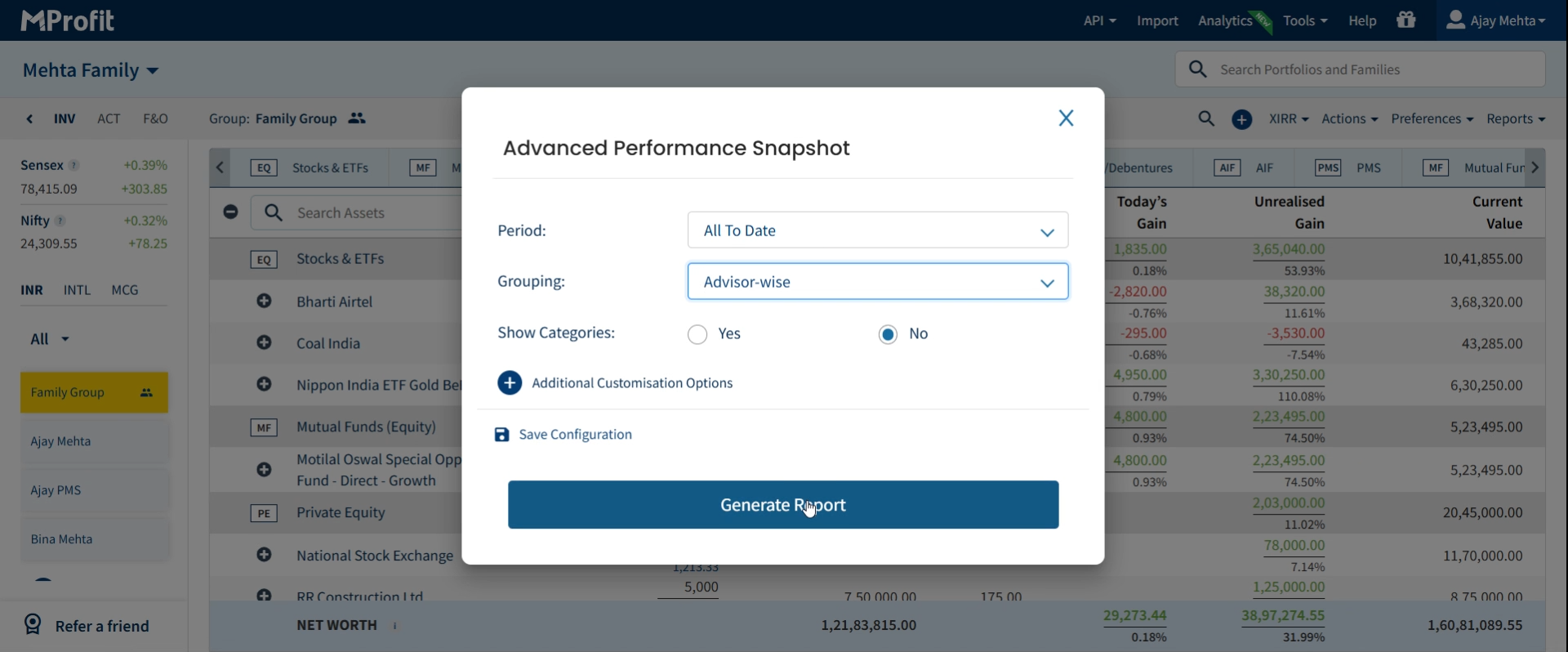1568x652 pixels.
Task: Close the Advanced Performance Snapshot dialog
Action: coord(1066,118)
